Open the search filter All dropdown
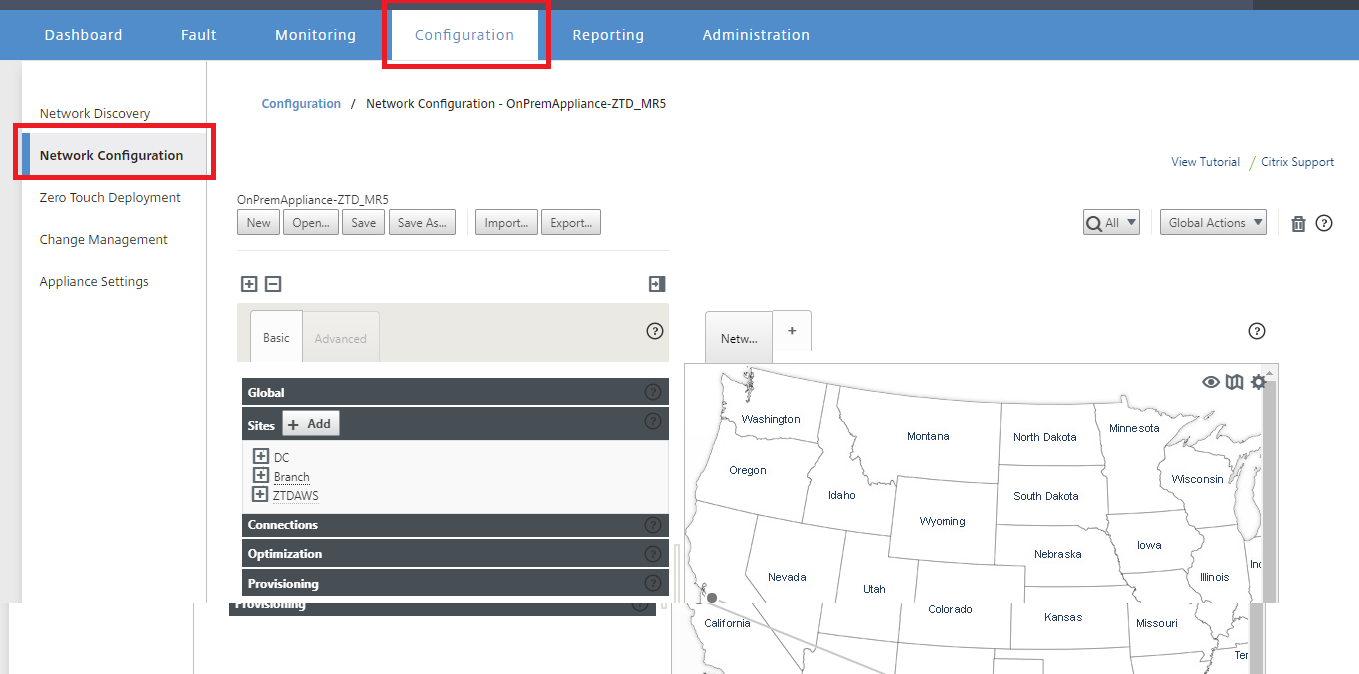Viewport: 1359px width, 674px height. (x=1111, y=223)
